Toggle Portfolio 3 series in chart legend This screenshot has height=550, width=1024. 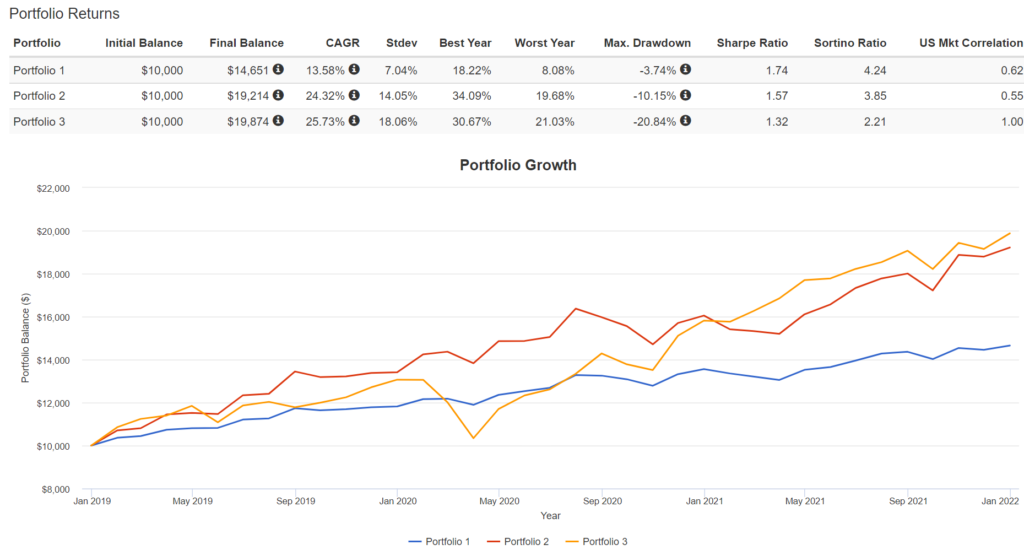tap(600, 542)
